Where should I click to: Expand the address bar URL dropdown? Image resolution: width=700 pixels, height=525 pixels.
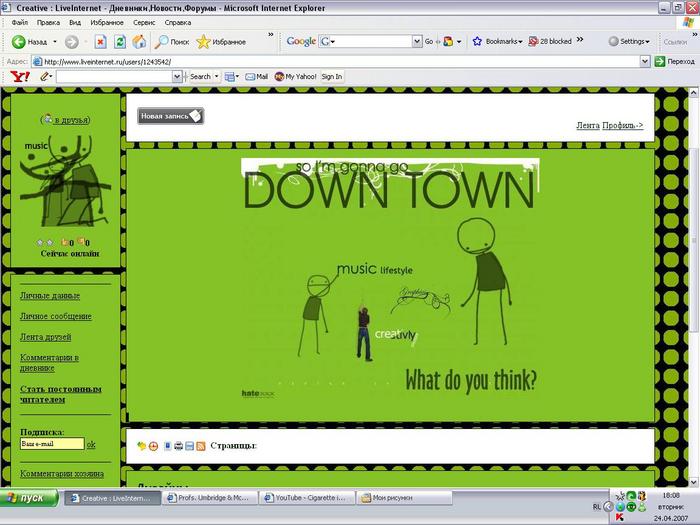point(644,61)
